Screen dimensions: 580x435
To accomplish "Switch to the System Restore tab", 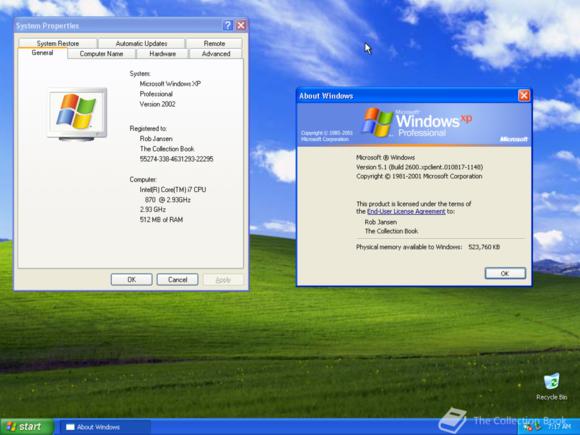I will 58,43.
